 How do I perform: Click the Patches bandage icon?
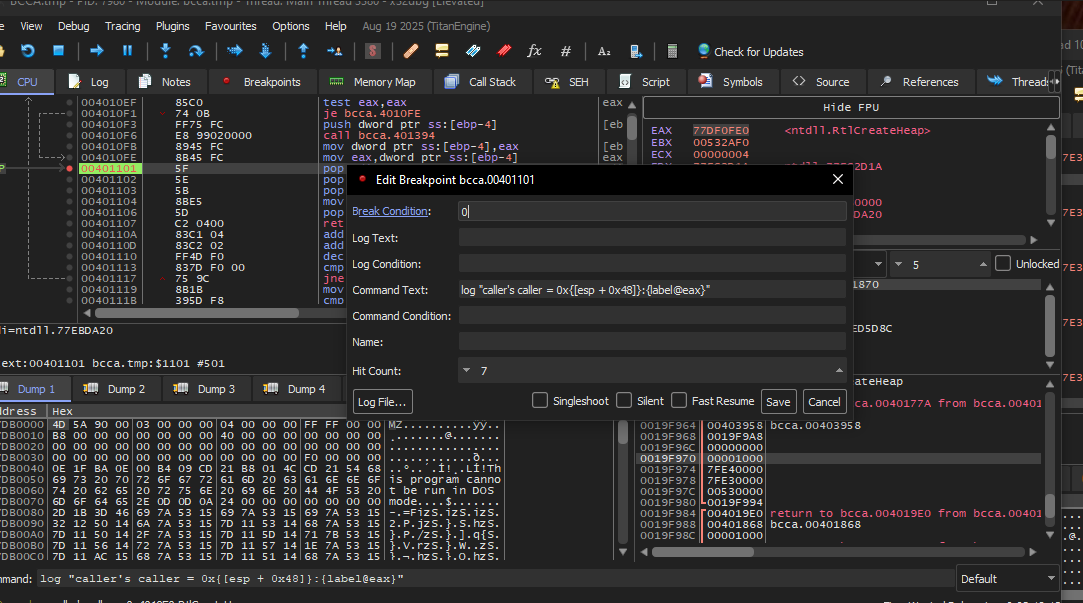411,50
